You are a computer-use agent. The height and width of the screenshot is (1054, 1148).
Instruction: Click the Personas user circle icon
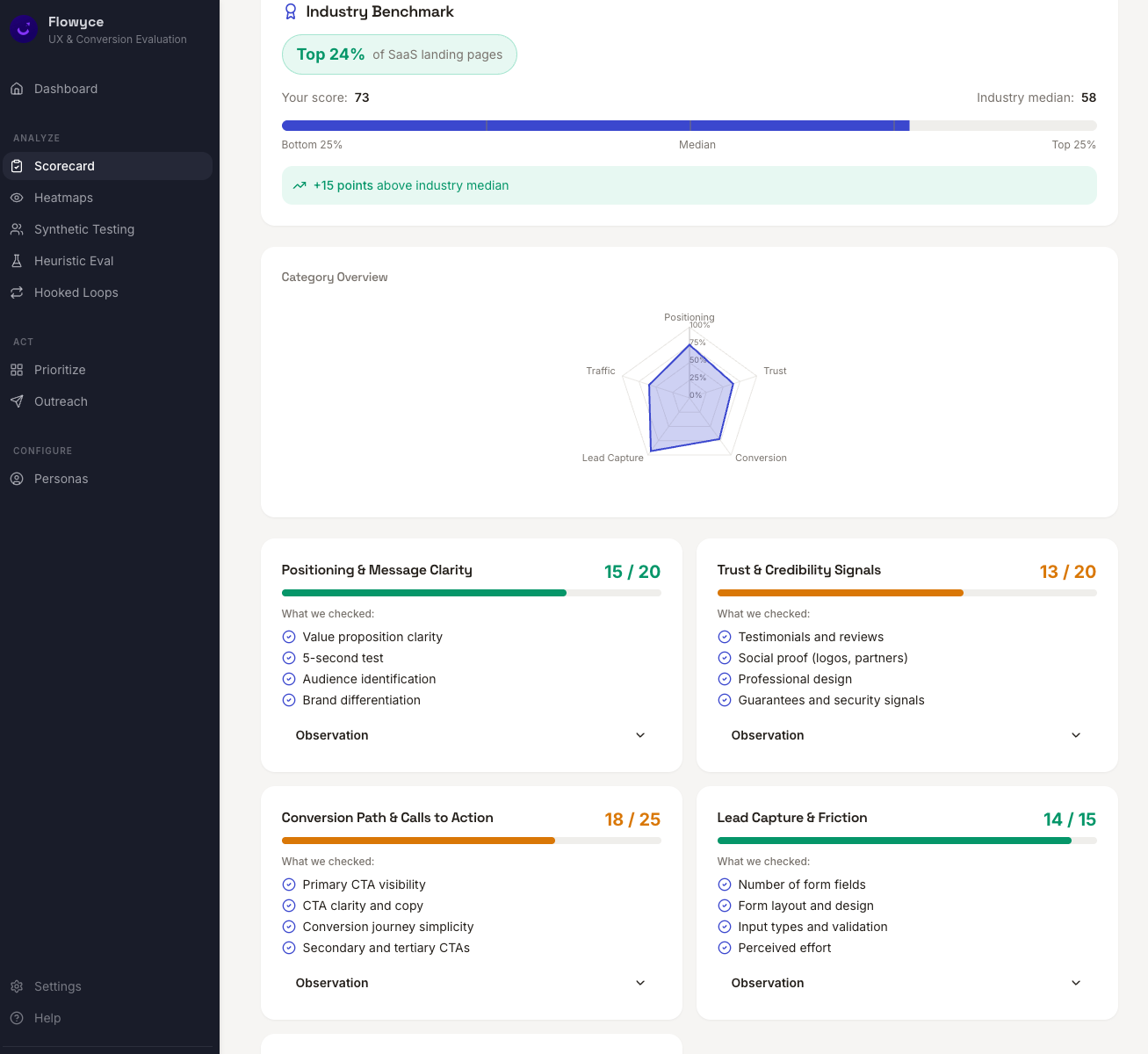pos(17,479)
